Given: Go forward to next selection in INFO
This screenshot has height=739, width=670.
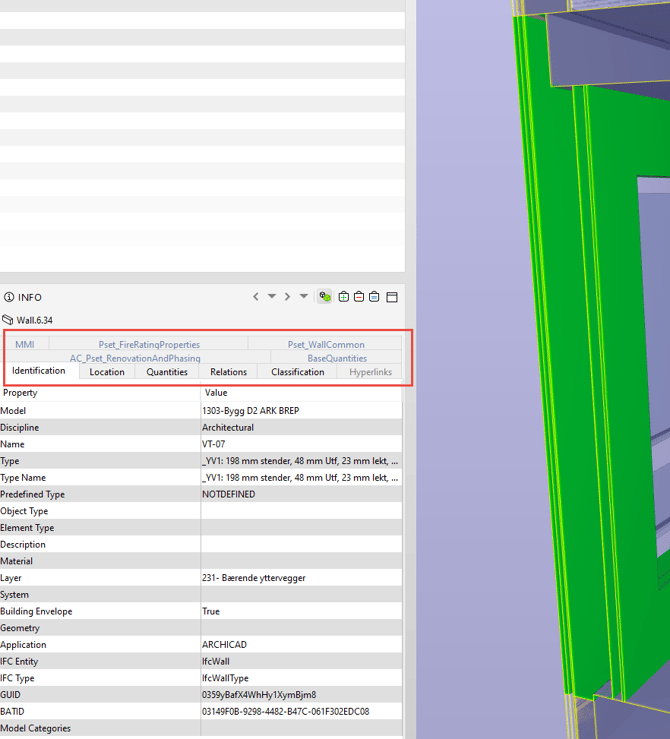Looking at the screenshot, I should point(287,296).
